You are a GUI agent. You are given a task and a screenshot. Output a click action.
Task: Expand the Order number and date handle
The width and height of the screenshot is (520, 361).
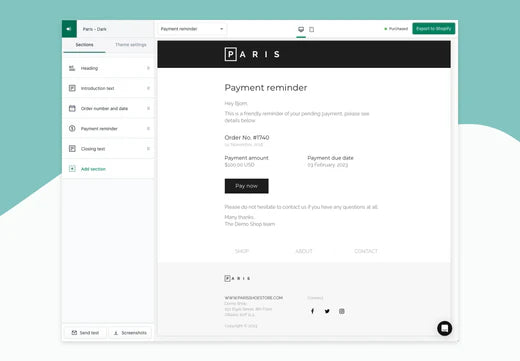pos(148,108)
